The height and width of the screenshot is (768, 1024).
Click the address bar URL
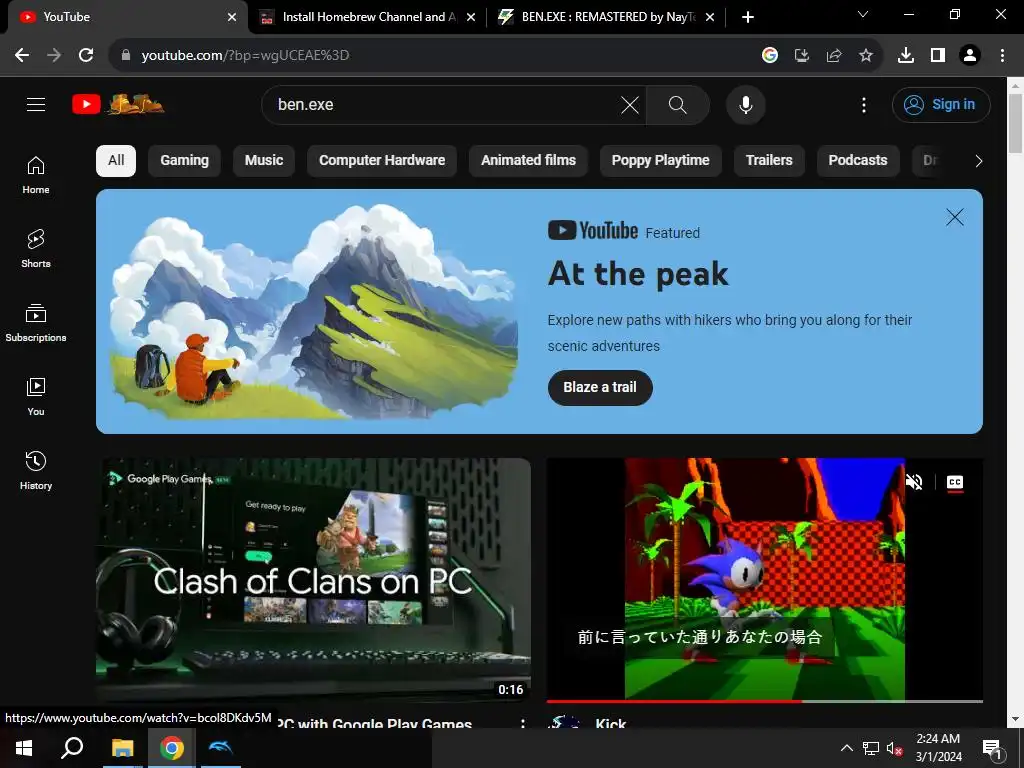click(246, 56)
